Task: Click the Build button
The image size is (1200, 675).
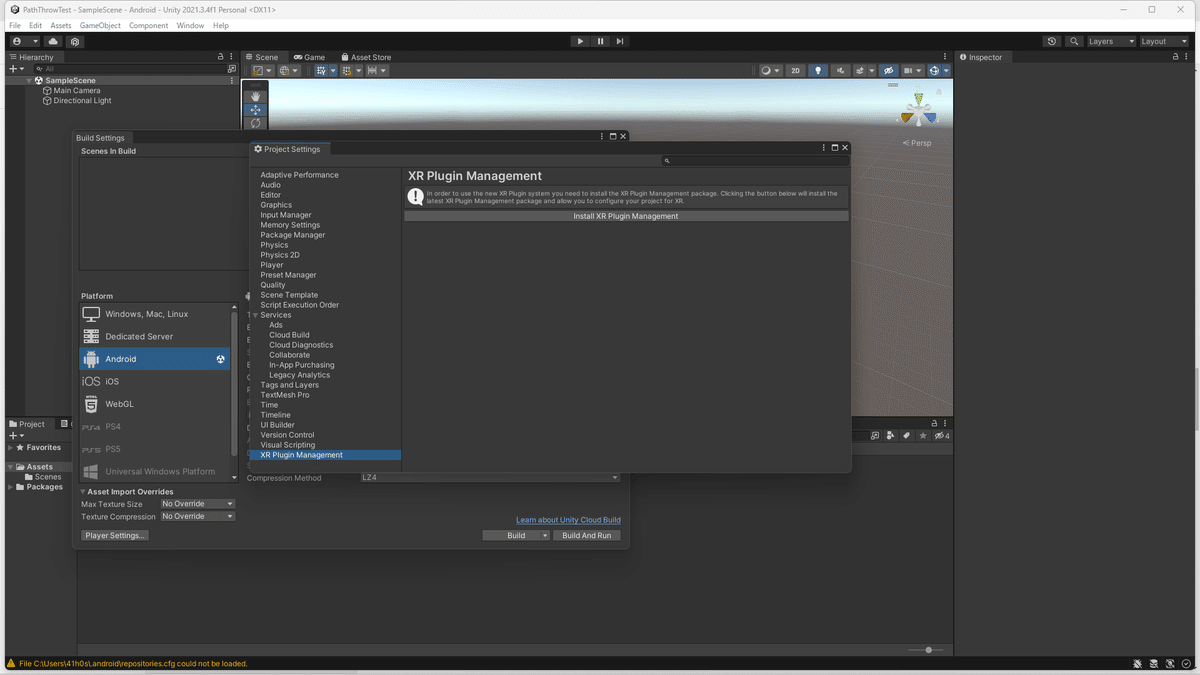Action: tap(516, 536)
